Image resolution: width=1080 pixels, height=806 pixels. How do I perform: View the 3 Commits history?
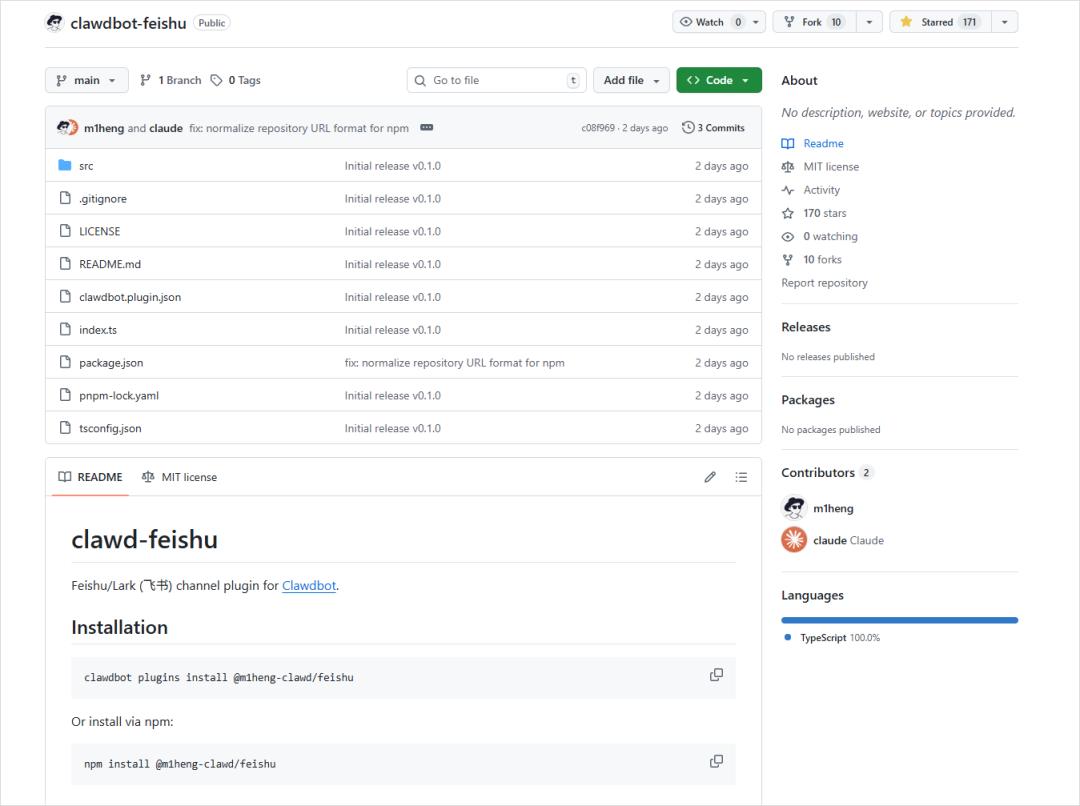click(713, 128)
